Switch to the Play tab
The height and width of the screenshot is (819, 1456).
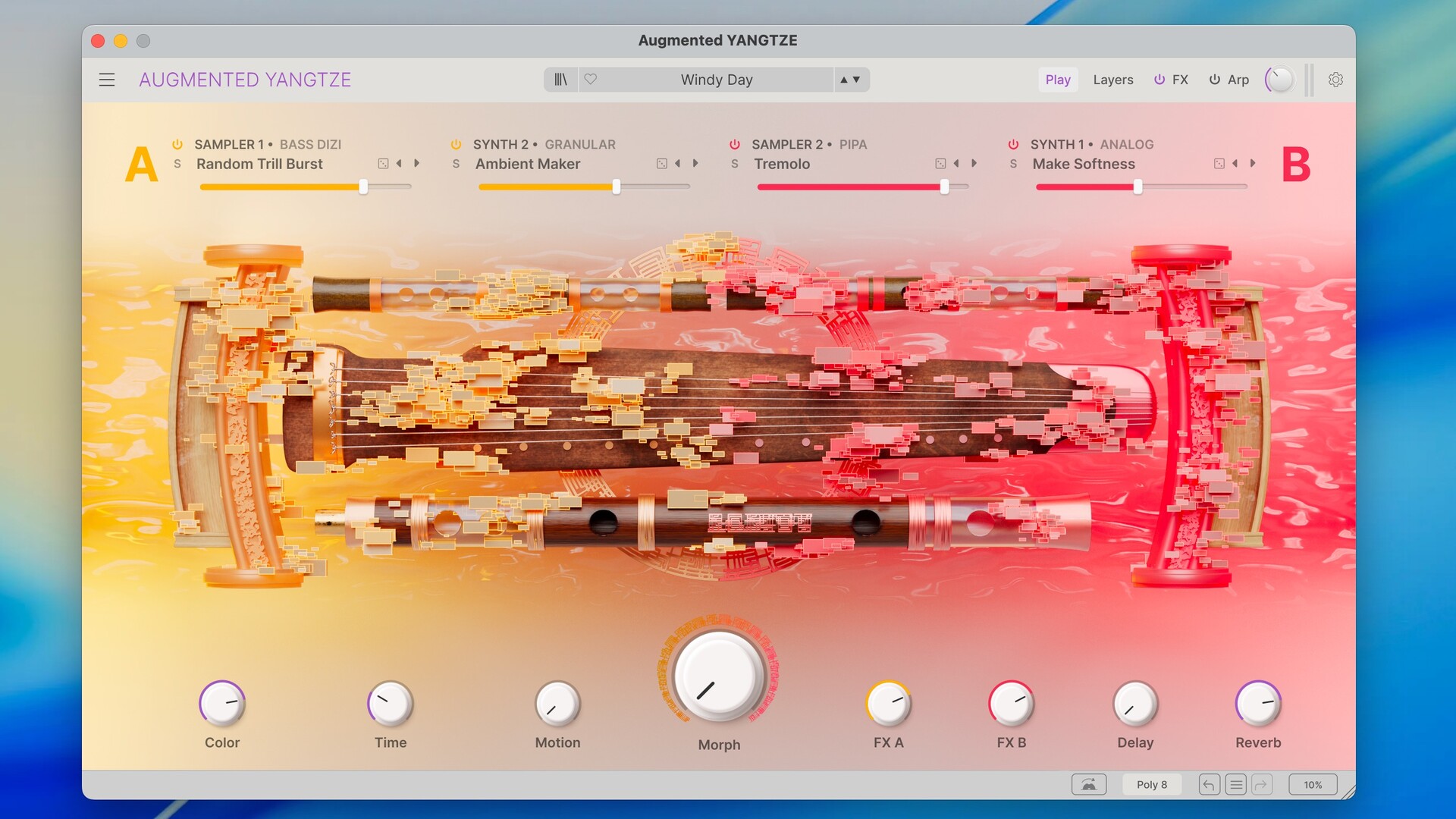click(x=1058, y=80)
